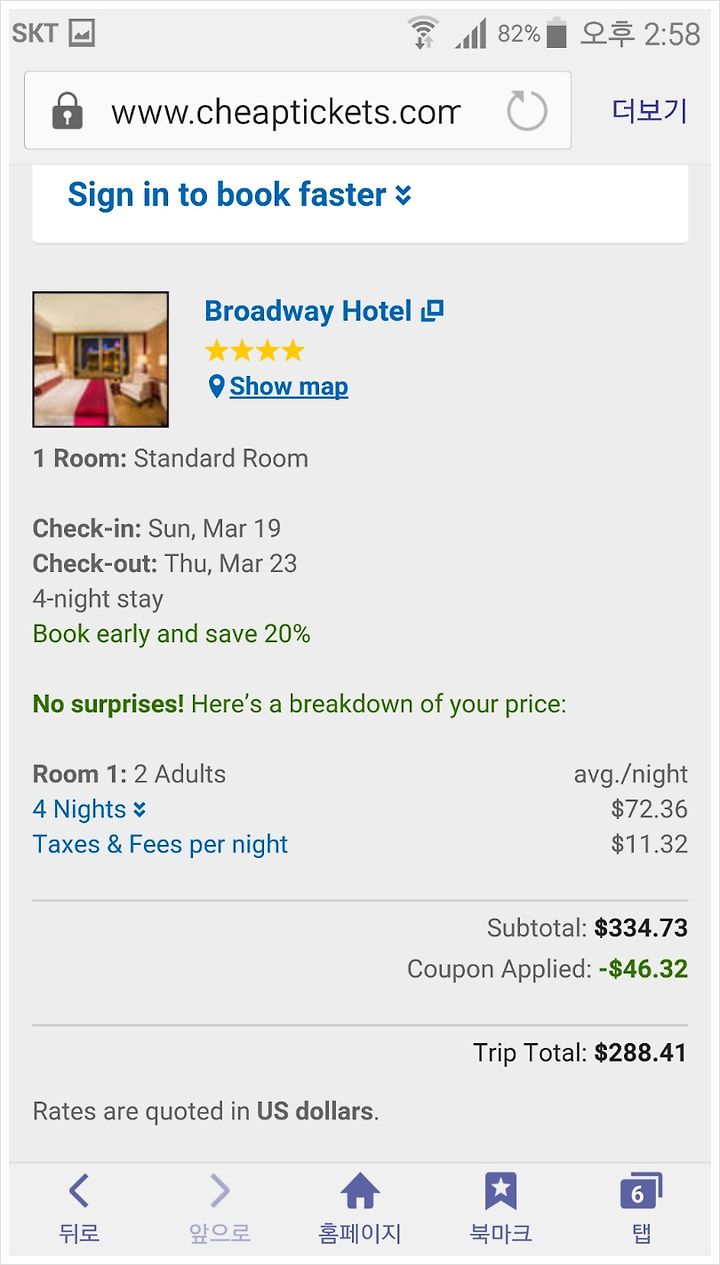The width and height of the screenshot is (720, 1265).
Task: Tap the external-link icon beside Broadway Hotel
Action: (432, 311)
